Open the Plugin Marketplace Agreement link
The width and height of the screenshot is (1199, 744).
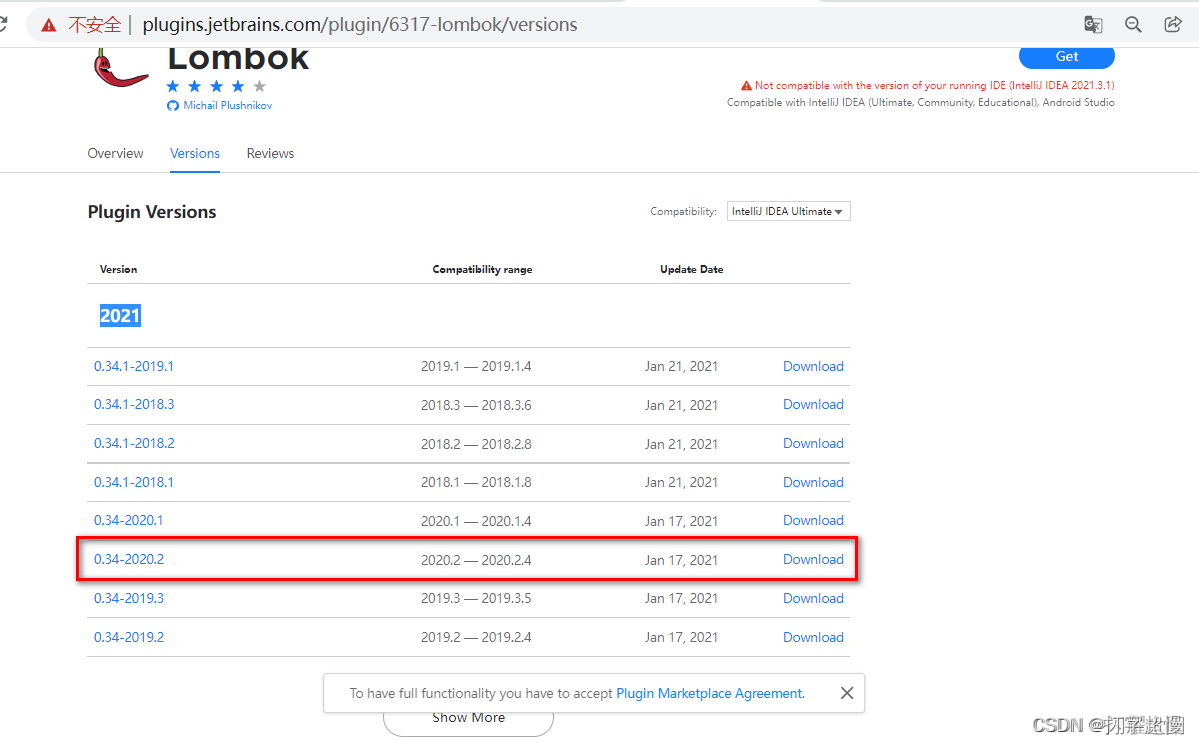pyautogui.click(x=710, y=693)
